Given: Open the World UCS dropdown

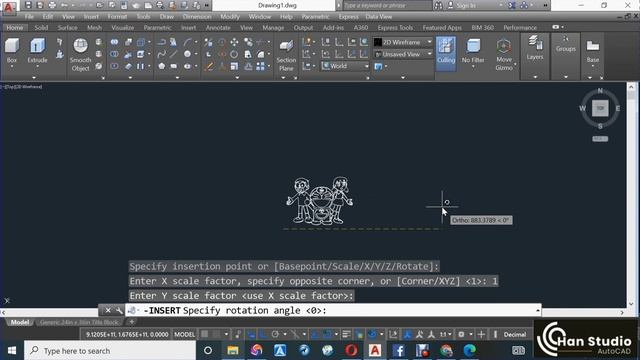Looking at the screenshot, I should pos(345,66).
